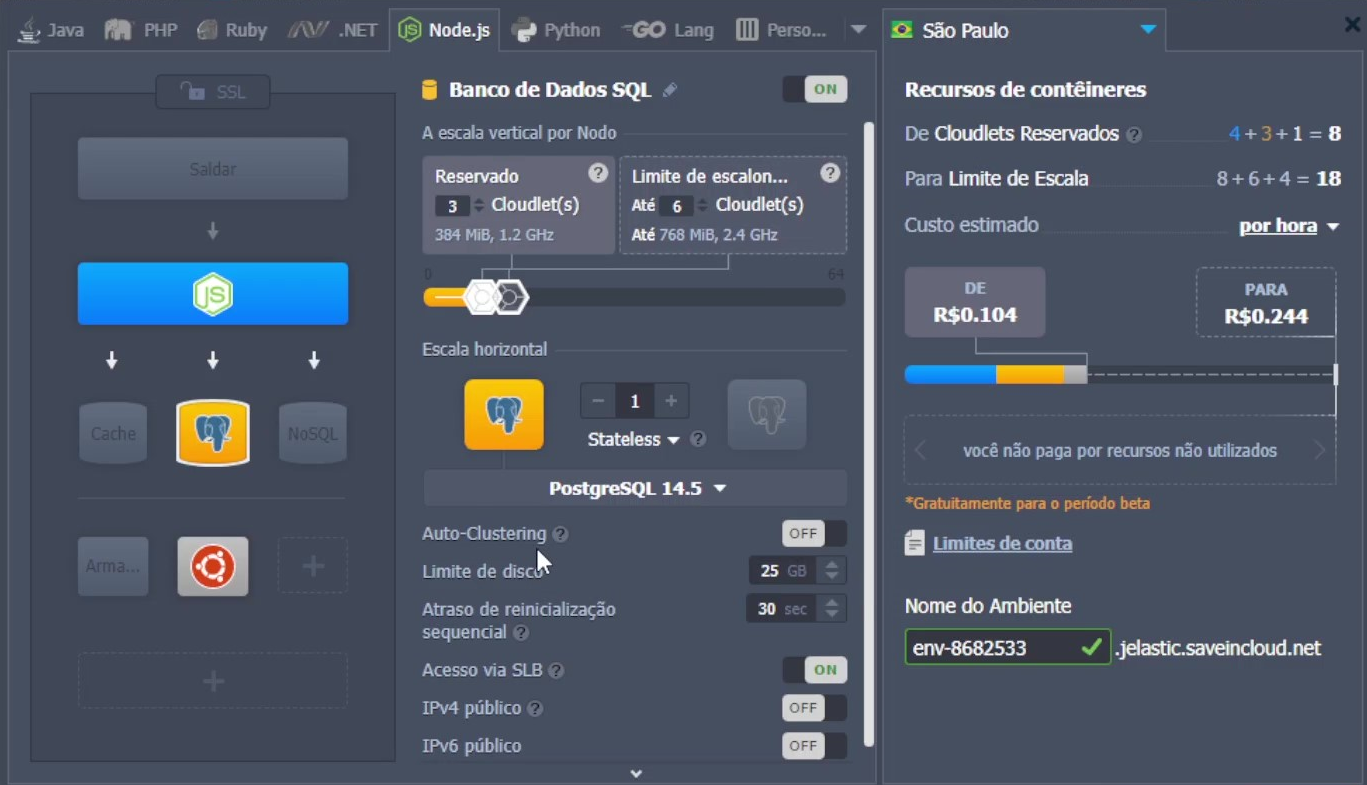Toggle IPv4 público switch

pyautogui.click(x=814, y=708)
